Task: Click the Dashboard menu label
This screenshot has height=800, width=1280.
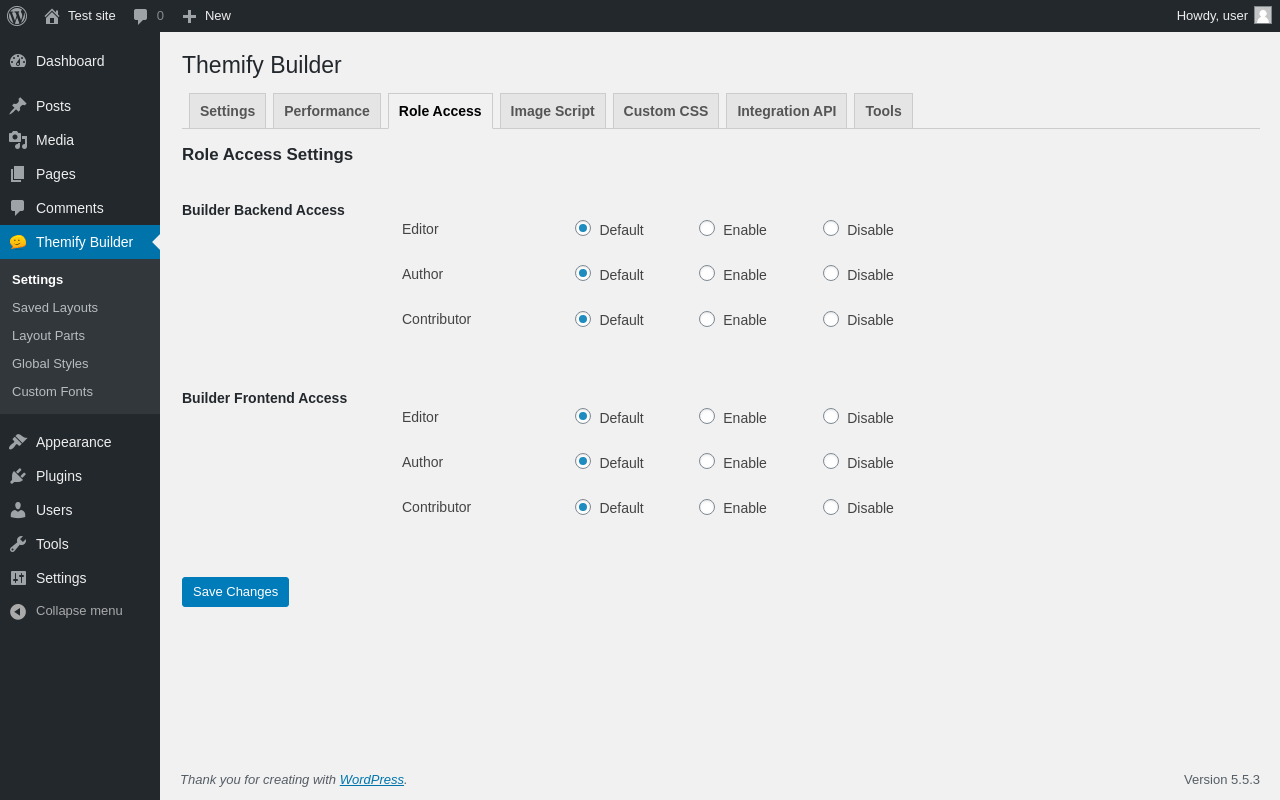Action: point(70,61)
